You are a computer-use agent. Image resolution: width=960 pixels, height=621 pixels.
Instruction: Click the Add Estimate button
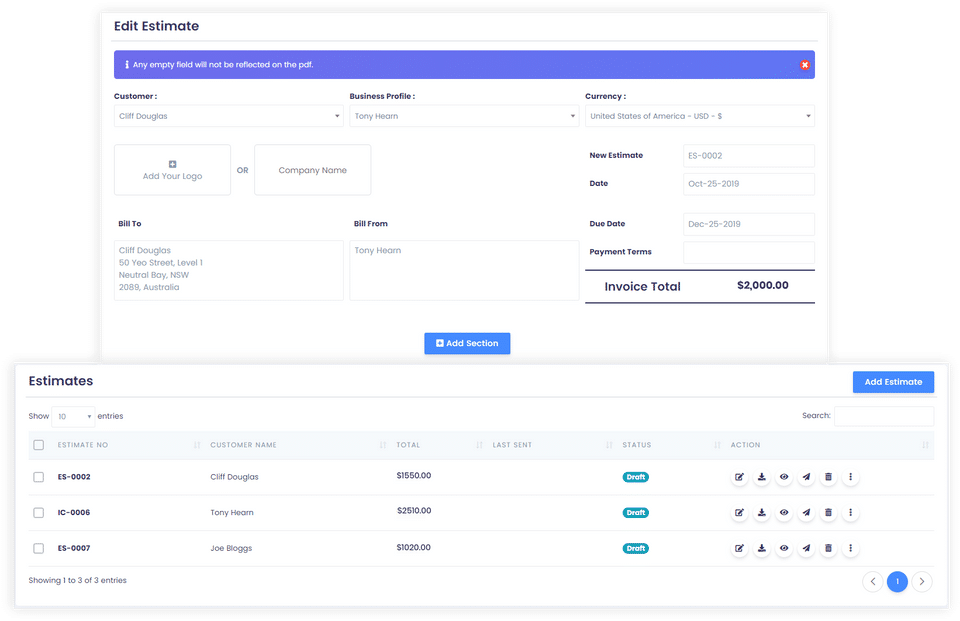893,382
